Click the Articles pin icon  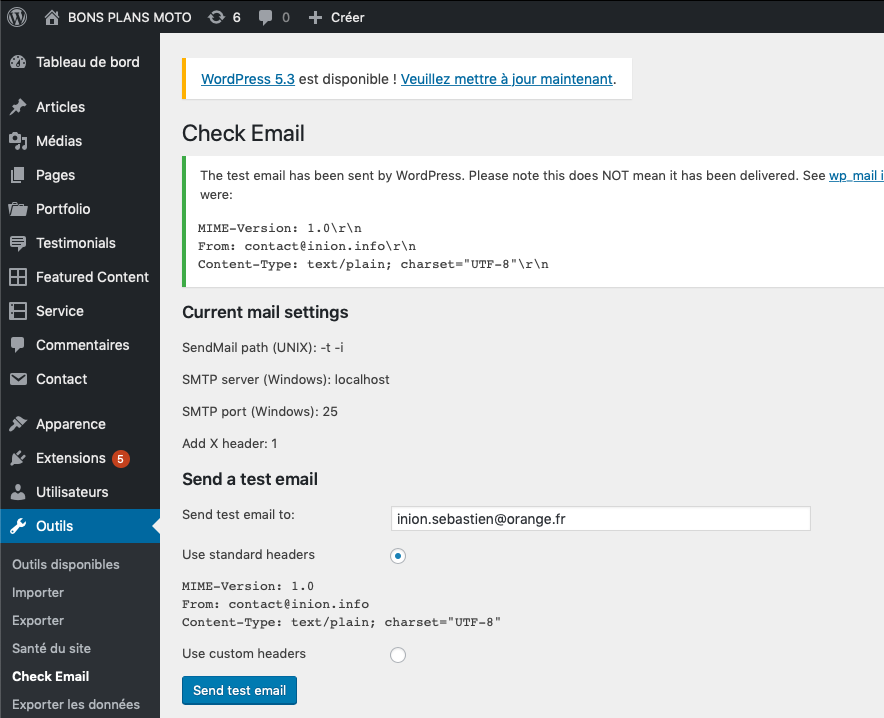(x=18, y=107)
